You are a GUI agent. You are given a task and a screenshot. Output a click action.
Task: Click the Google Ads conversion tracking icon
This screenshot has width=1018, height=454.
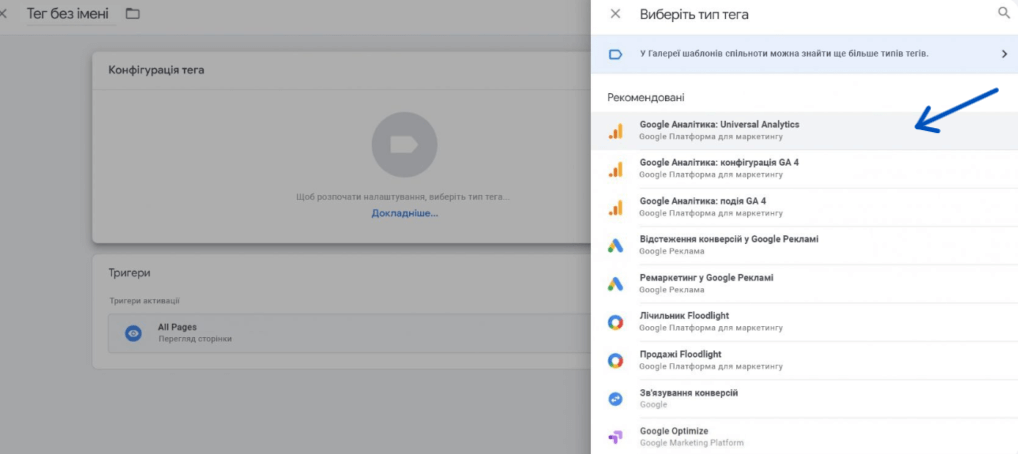click(615, 246)
